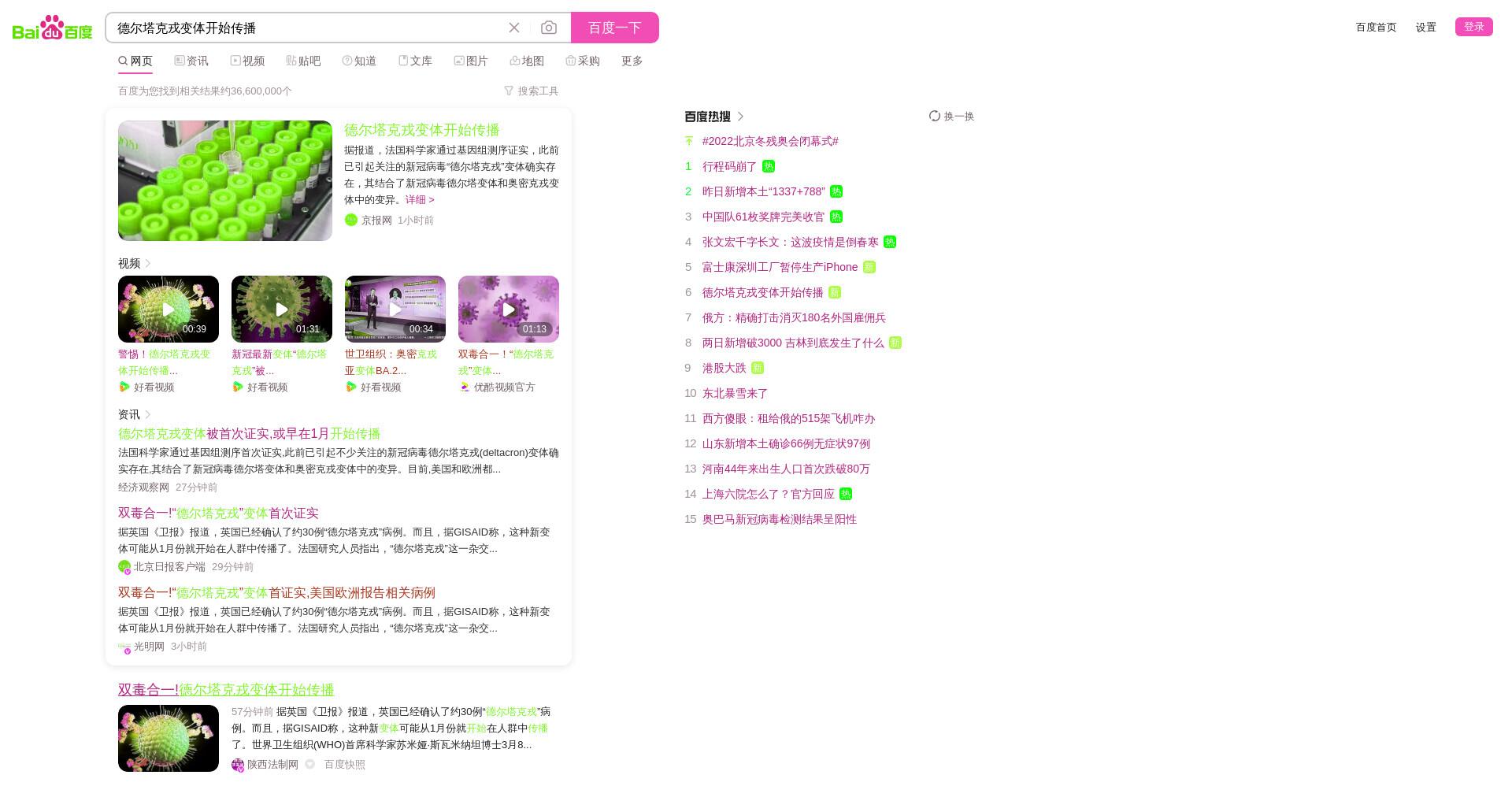The width and height of the screenshot is (1512, 786).
Task: Open hot search 昨日新增本土"1337+788"
Action: point(764,192)
